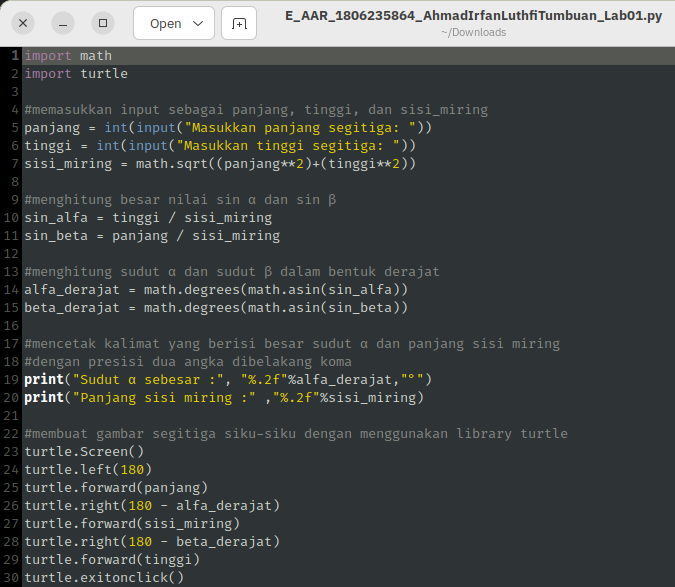
Task: Place cursor on 'import turtle' line
Action: (x=76, y=74)
